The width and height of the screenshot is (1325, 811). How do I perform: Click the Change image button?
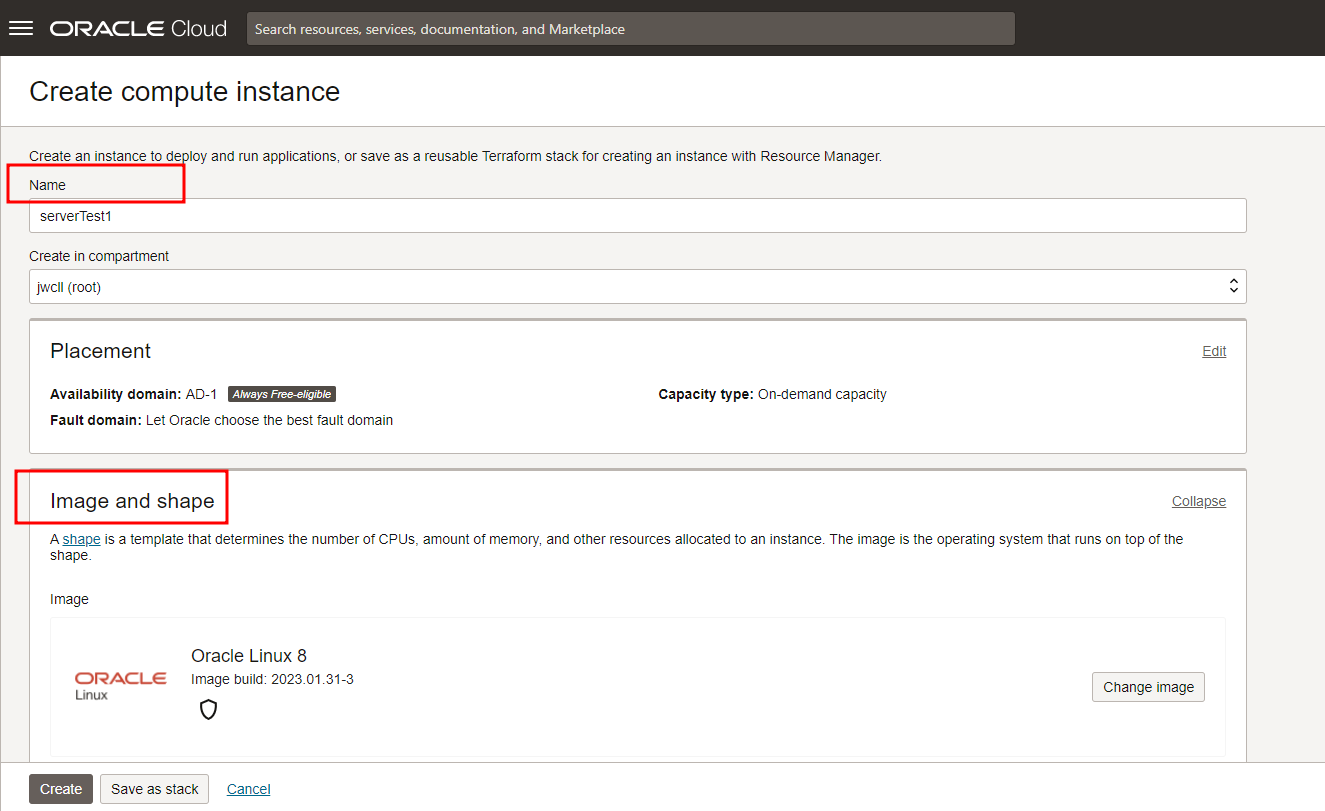pyautogui.click(x=1148, y=687)
